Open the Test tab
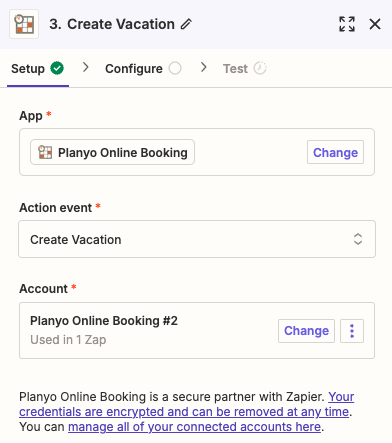The width and height of the screenshot is (392, 443). tap(245, 69)
